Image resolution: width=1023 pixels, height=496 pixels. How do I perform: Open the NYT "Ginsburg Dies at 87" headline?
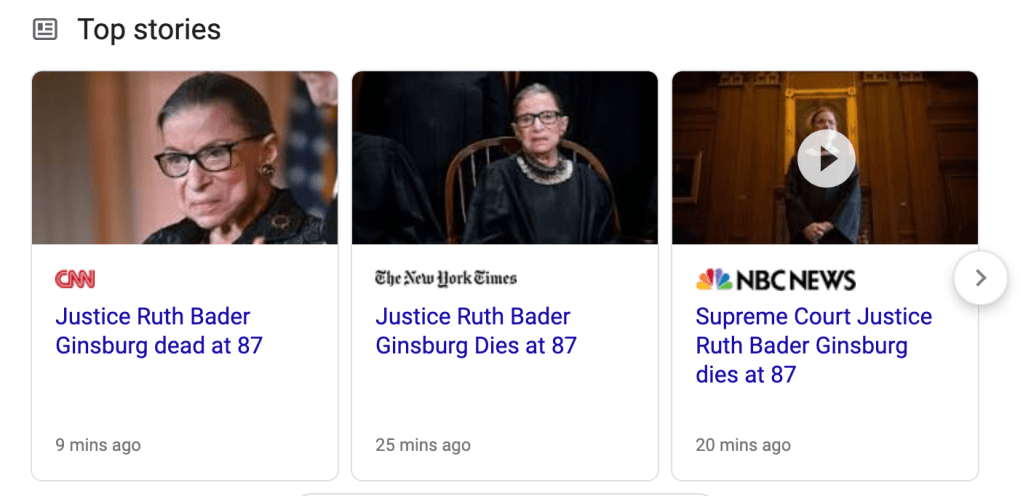pyautogui.click(x=476, y=331)
